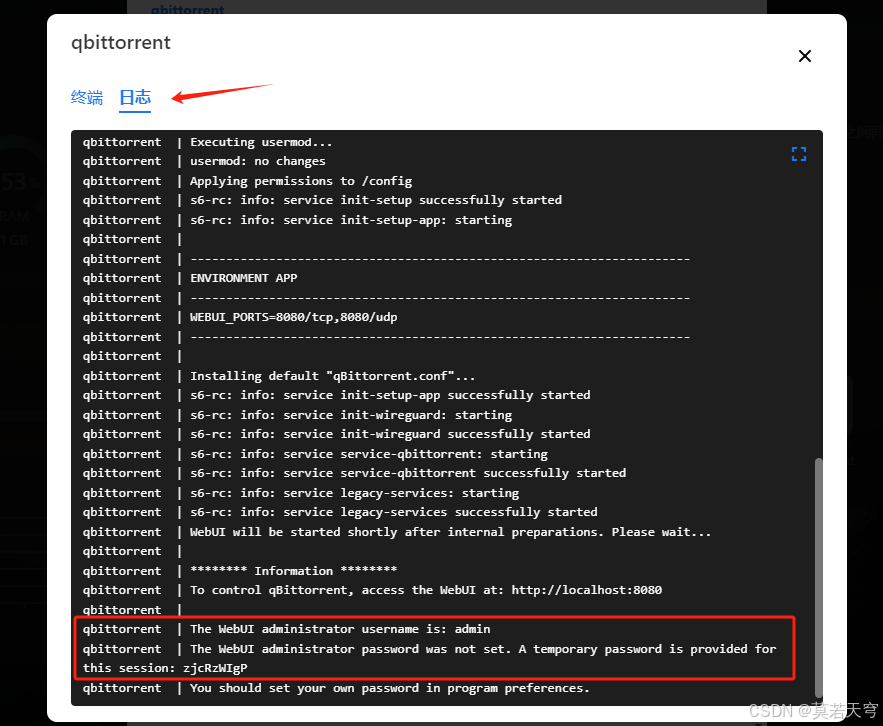This screenshot has height=726, width=883.
Task: Close the qbittorrent dialog with the X
Action: coord(805,56)
